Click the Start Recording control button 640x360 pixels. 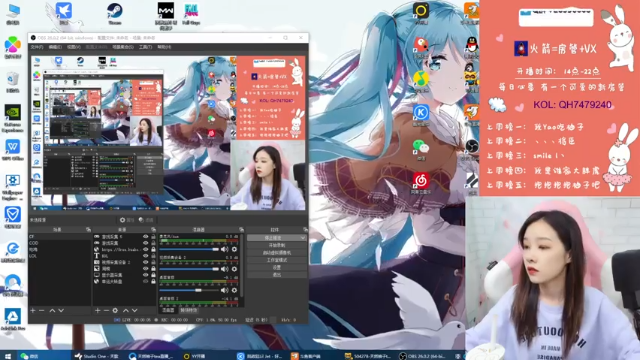tap(277, 245)
